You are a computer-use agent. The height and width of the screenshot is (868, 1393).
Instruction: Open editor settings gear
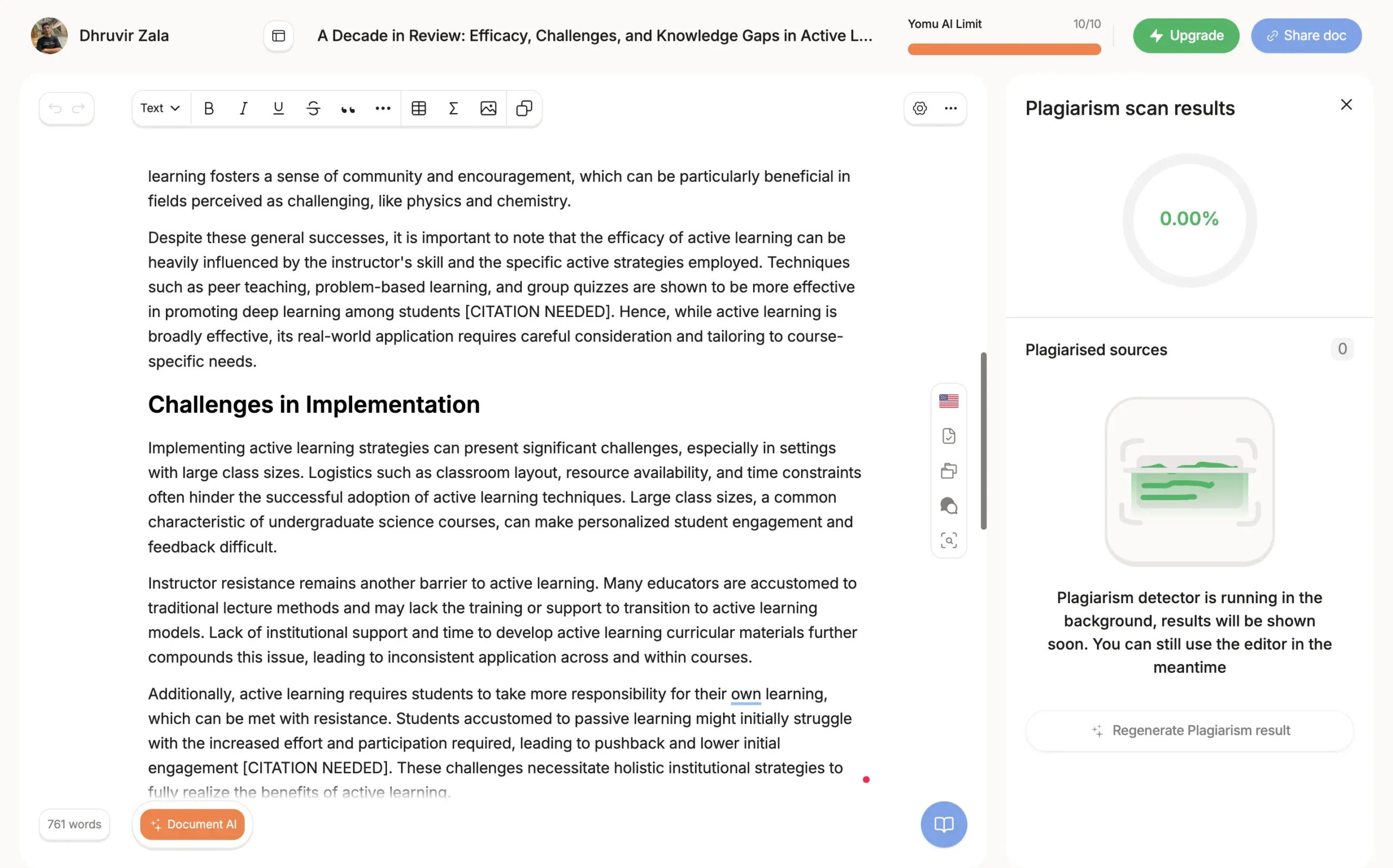click(x=920, y=108)
